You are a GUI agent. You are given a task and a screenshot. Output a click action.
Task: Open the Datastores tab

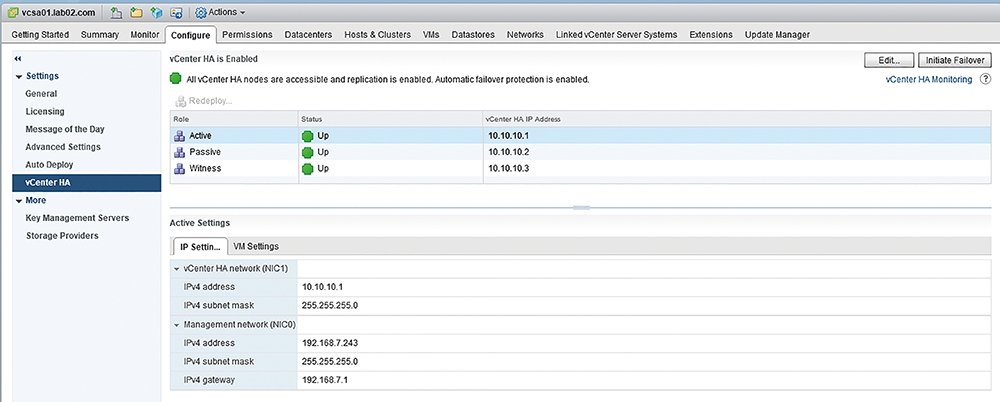[473, 34]
